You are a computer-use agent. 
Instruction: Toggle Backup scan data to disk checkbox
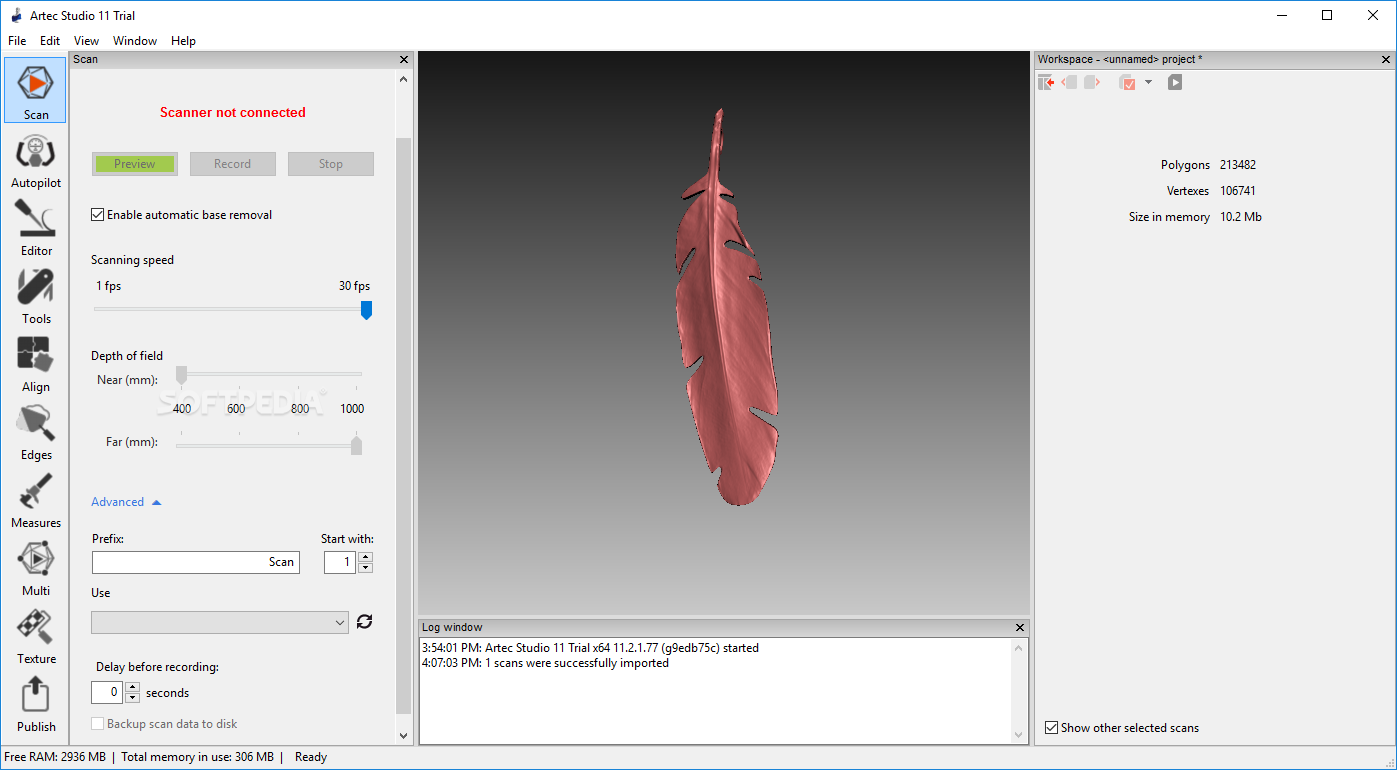pos(97,724)
